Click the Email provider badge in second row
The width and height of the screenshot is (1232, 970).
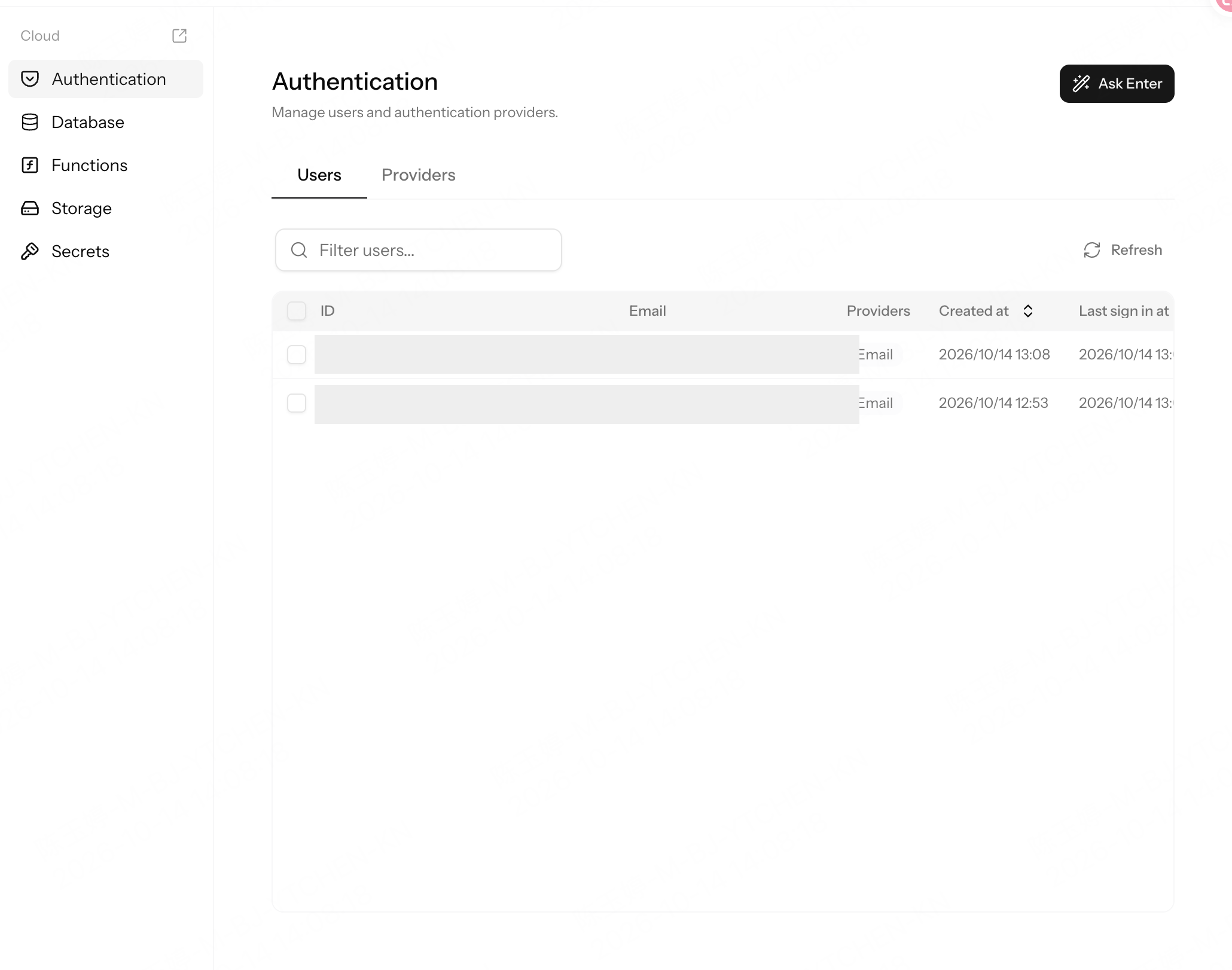pos(880,403)
